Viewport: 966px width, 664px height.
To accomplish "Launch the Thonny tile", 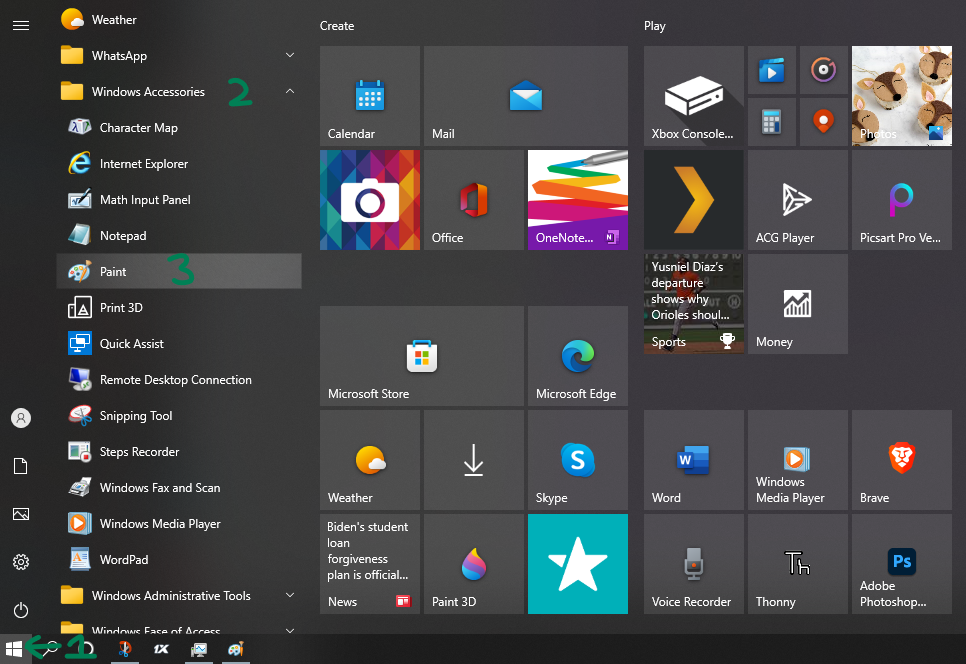I will 798,564.
